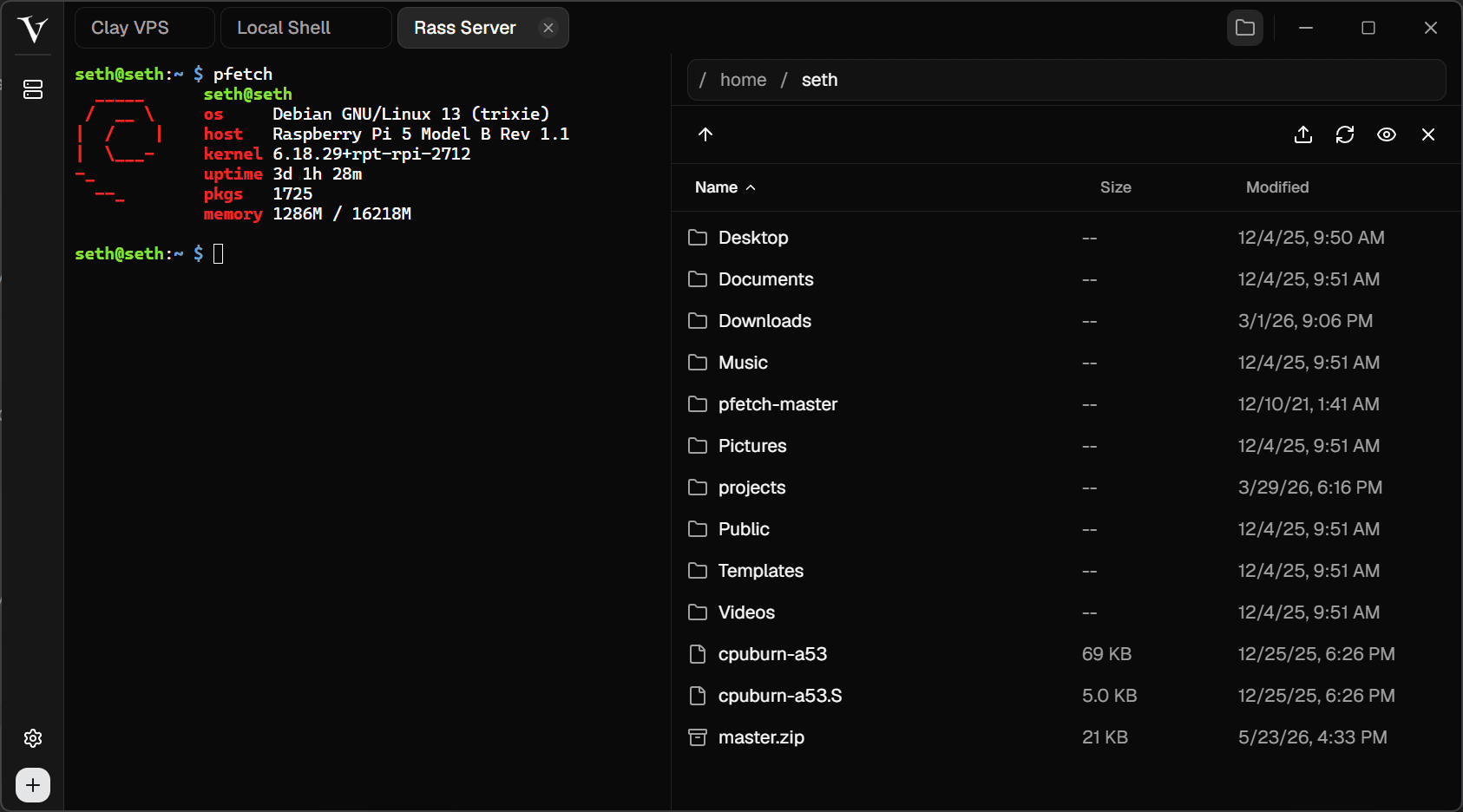This screenshot has width=1463, height=812.
Task: Navigate to root slash in path
Action: pyautogui.click(x=703, y=80)
